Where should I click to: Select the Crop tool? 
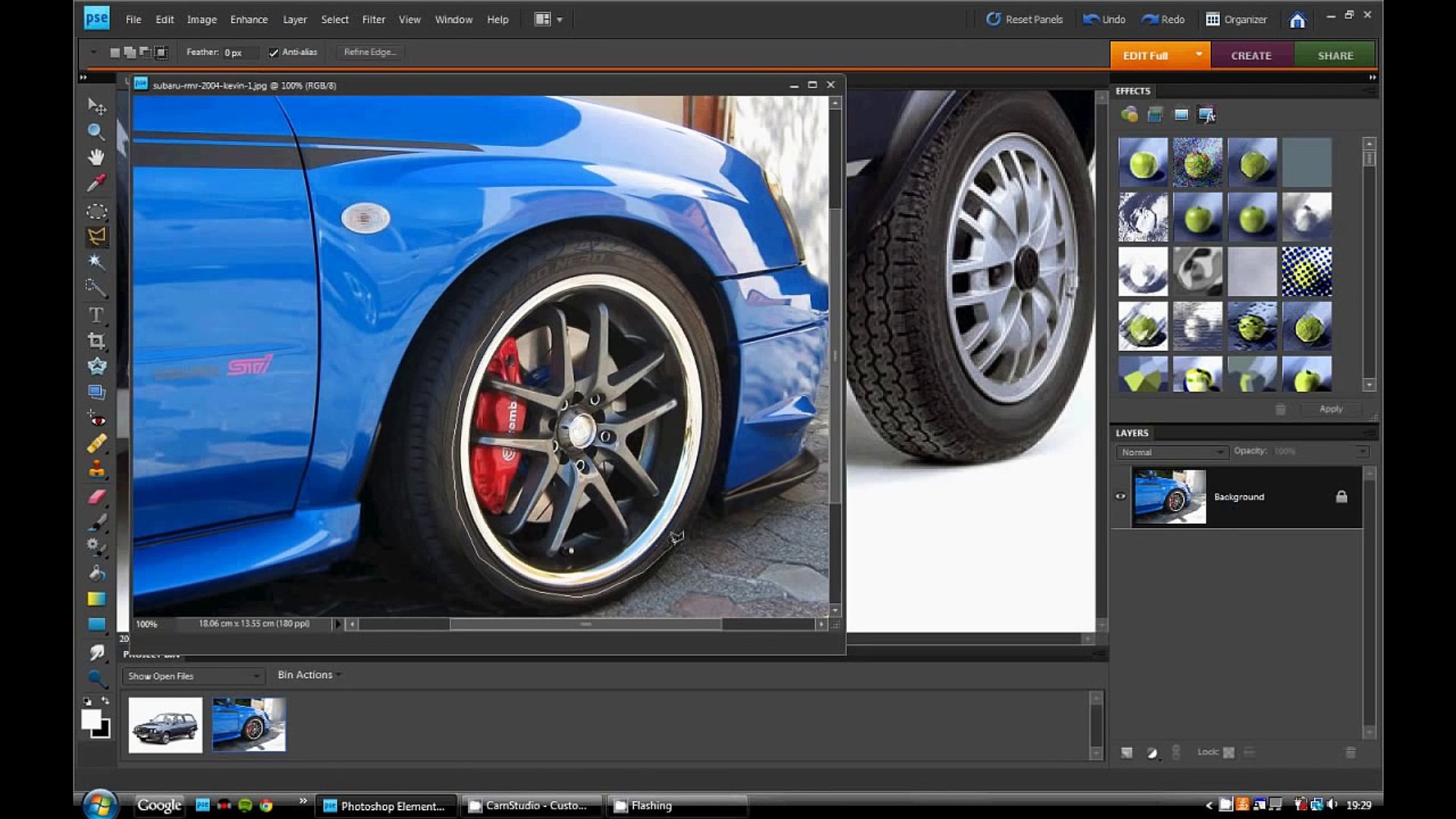(x=96, y=340)
